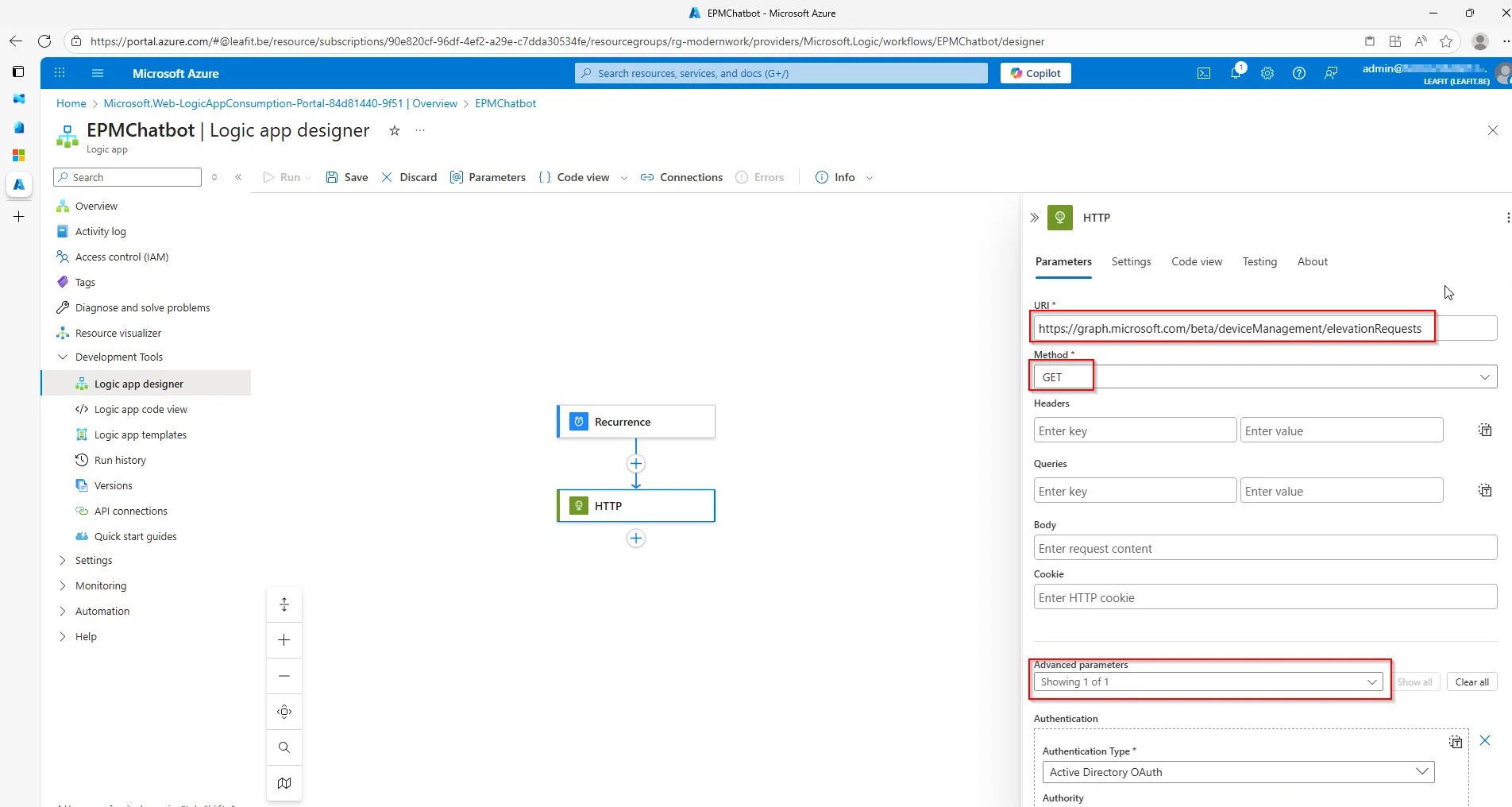Switch Headers to text mode icon
The height and width of the screenshot is (807, 1512).
[x=1485, y=431]
